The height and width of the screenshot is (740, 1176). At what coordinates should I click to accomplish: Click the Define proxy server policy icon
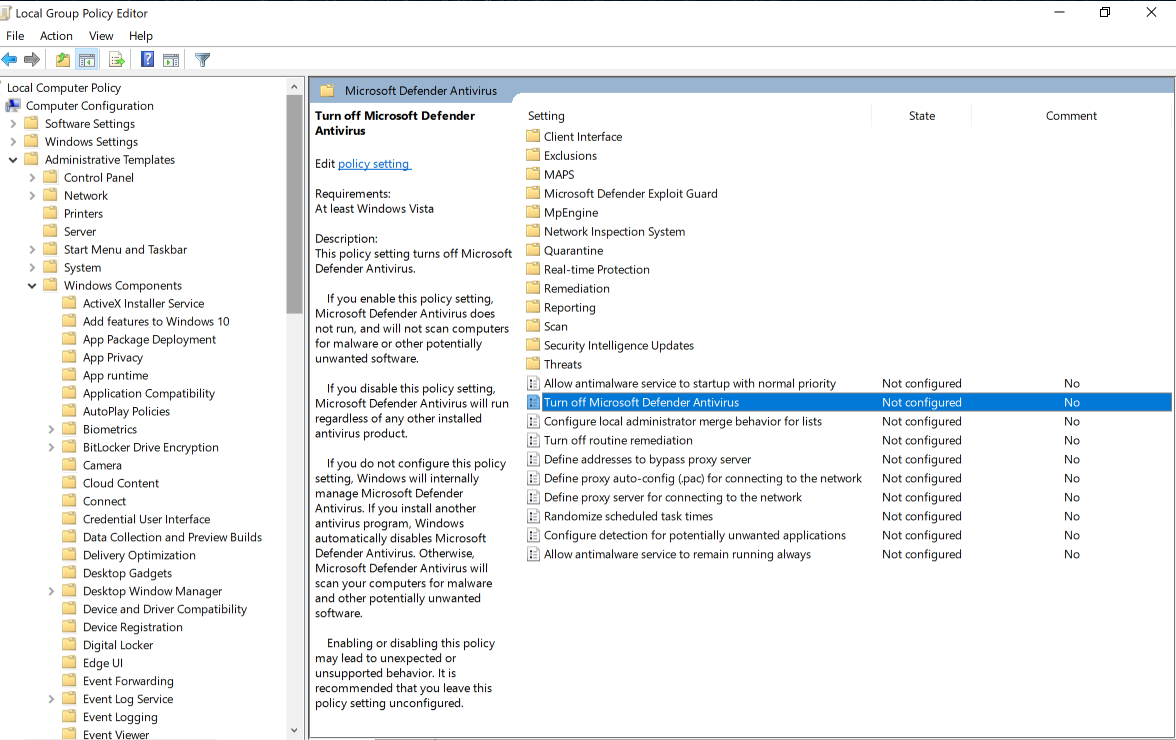click(533, 497)
